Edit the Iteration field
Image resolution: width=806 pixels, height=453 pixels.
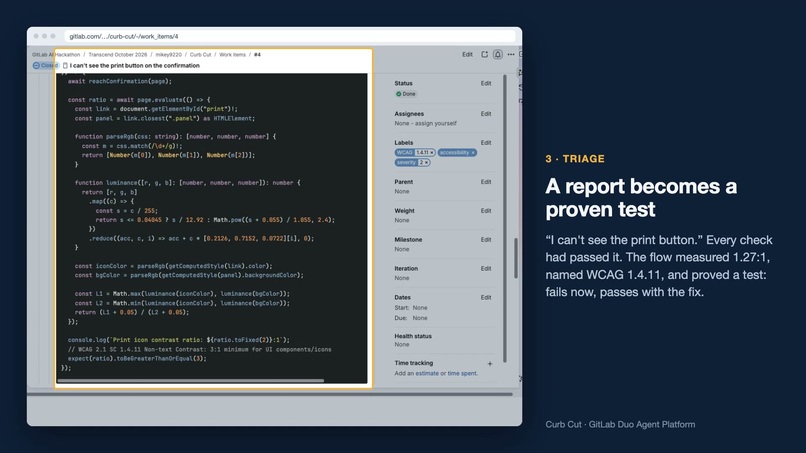(x=486, y=268)
